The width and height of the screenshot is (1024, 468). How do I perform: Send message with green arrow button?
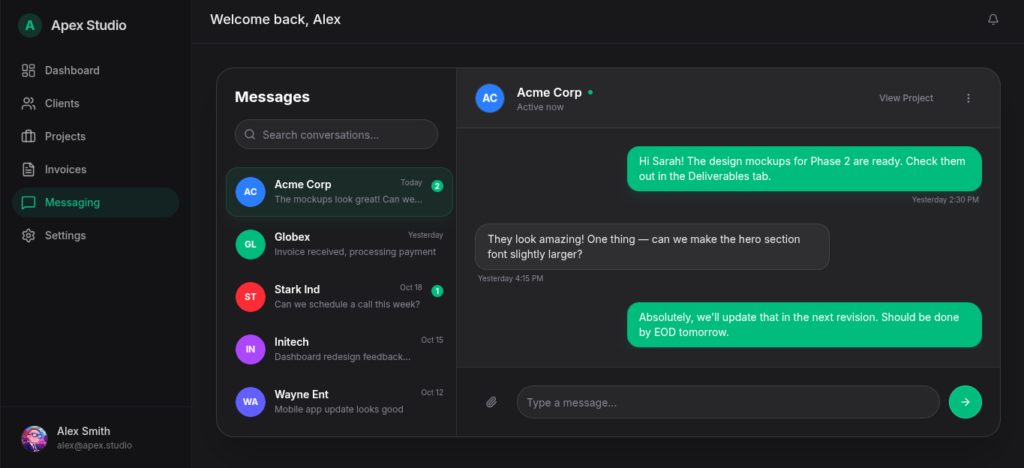pyautogui.click(x=965, y=402)
